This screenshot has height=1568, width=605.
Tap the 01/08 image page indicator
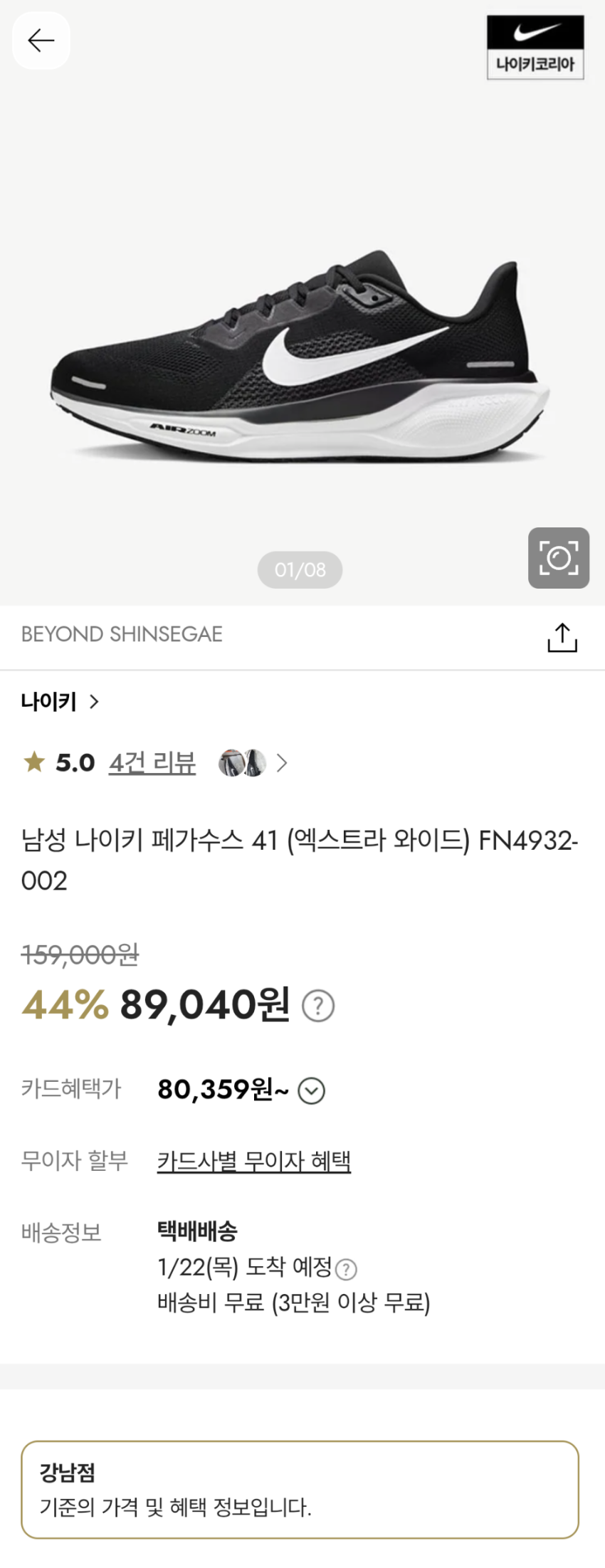pyautogui.click(x=300, y=569)
